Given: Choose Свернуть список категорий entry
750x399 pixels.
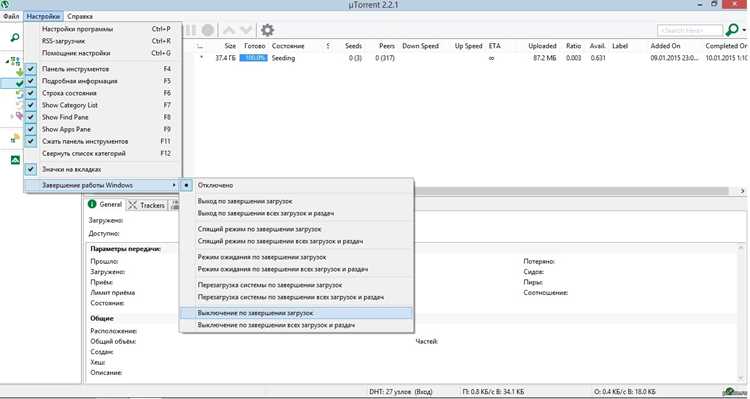Looking at the screenshot, I should click(103, 153).
